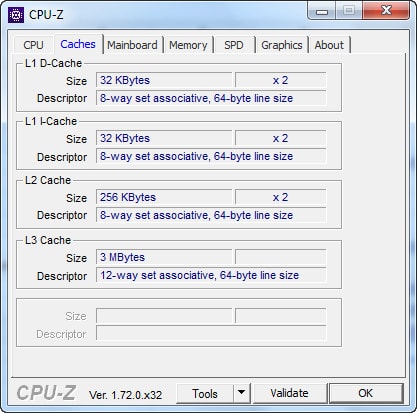Click L1 I-Cache x 2 count field
The height and width of the screenshot is (413, 417).
point(281,138)
